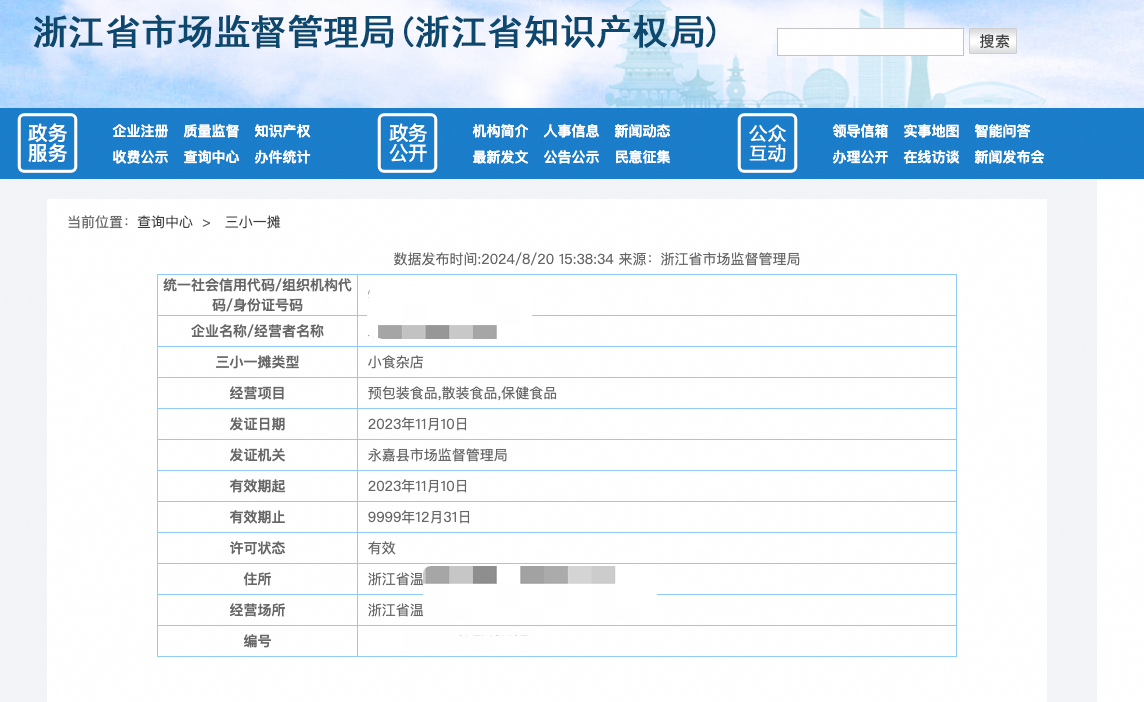This screenshot has height=702, width=1144.
Task: Select the 经营项目 value 预包装食品,散装食品,保健食品
Action: (462, 393)
